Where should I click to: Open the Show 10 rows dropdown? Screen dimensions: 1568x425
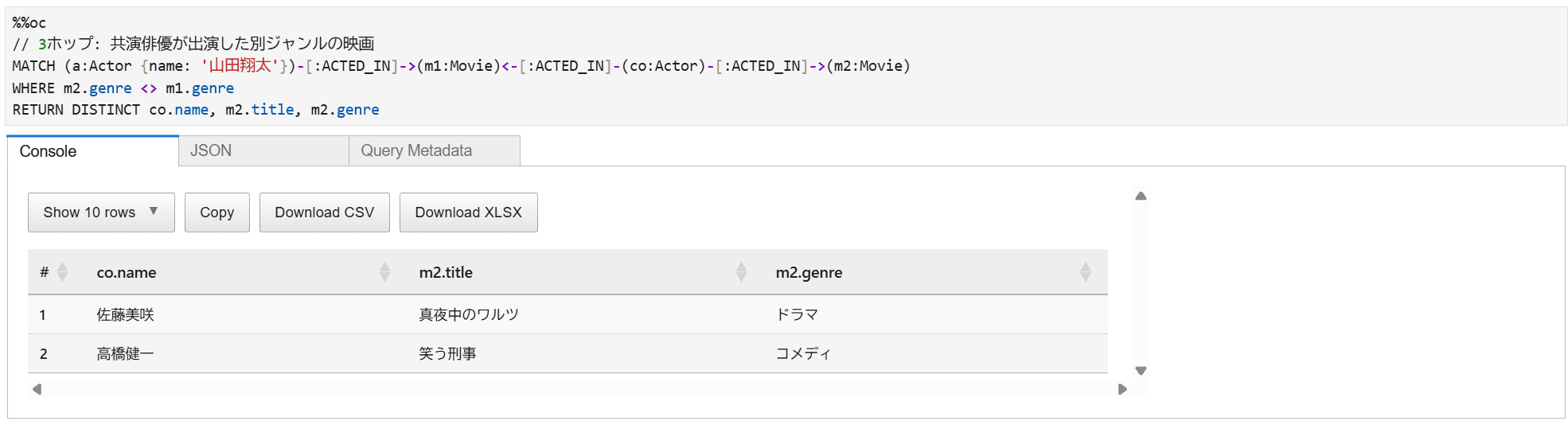coord(101,212)
